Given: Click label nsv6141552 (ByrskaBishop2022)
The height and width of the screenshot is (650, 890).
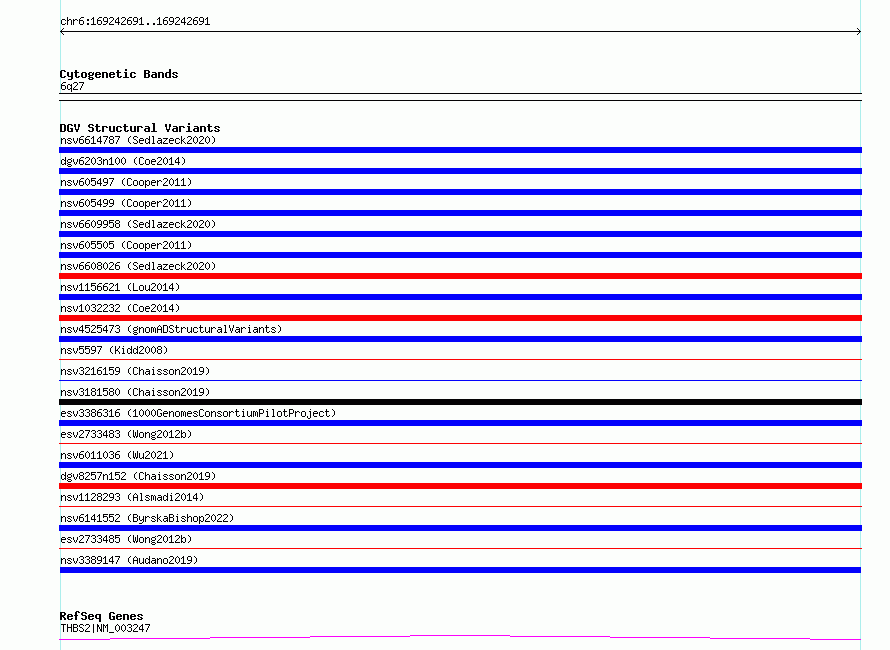Looking at the screenshot, I should [x=147, y=518].
